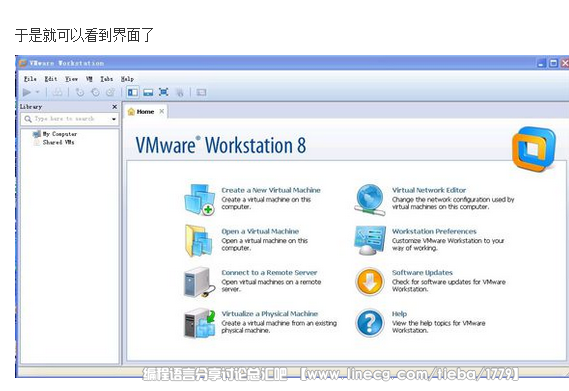Click the text 'Check for software updates for VMware Workstation.'
This screenshot has height=391, width=569.
[449, 286]
